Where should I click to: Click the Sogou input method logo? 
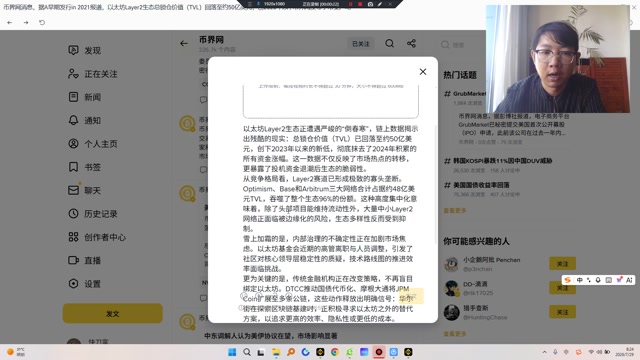click(567, 280)
